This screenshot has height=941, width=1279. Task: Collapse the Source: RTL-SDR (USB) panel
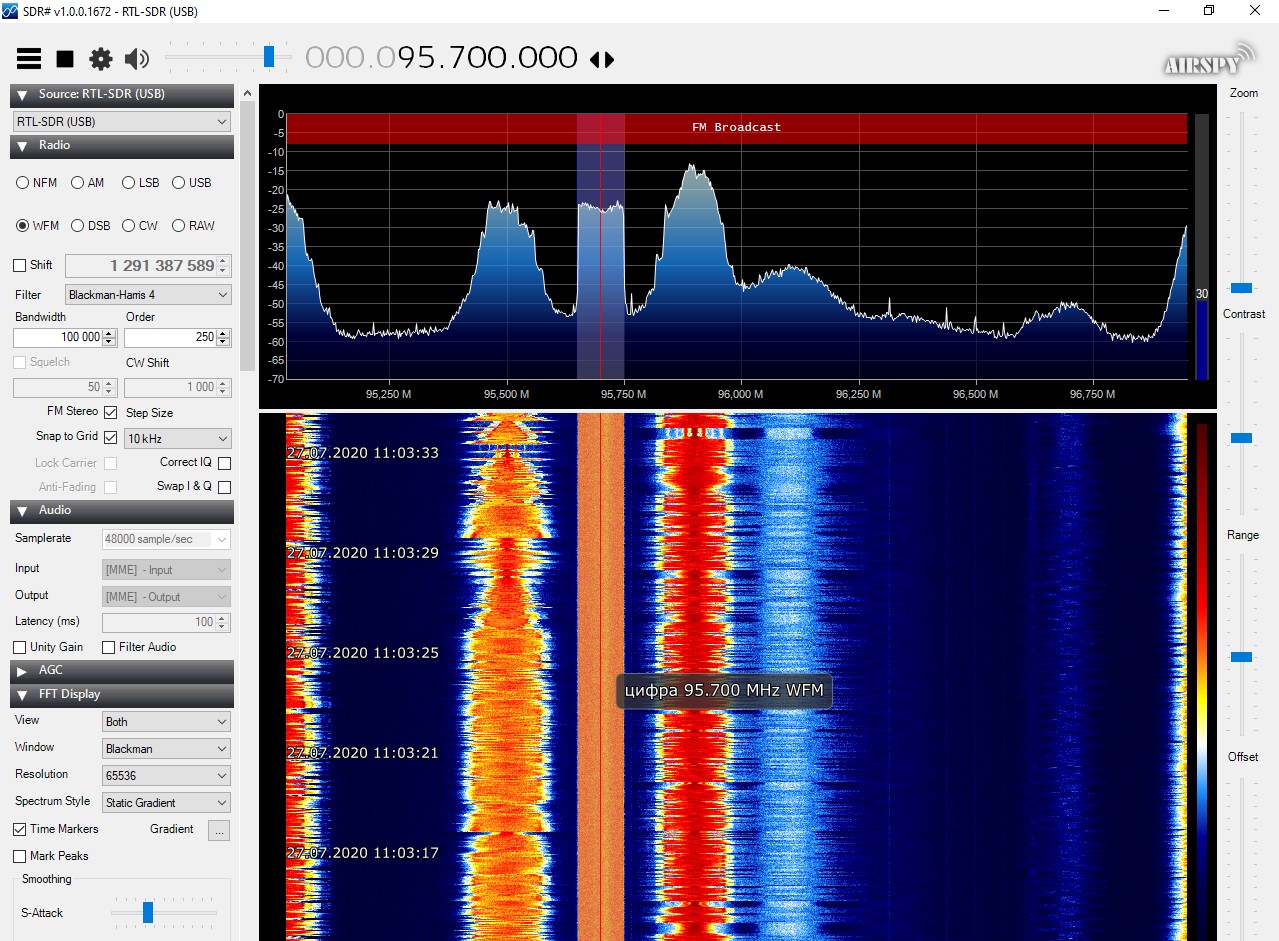[x=122, y=95]
